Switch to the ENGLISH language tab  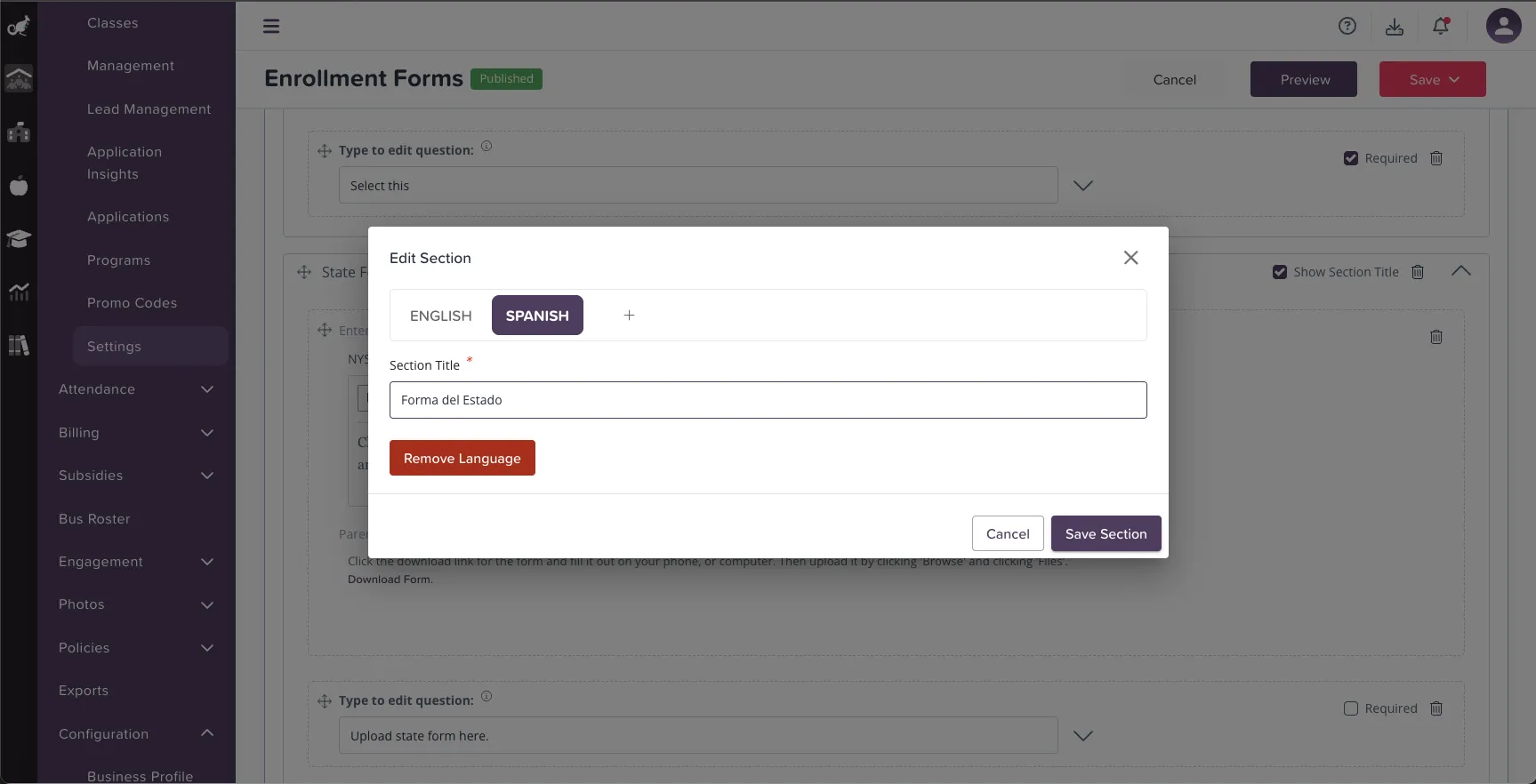point(441,316)
